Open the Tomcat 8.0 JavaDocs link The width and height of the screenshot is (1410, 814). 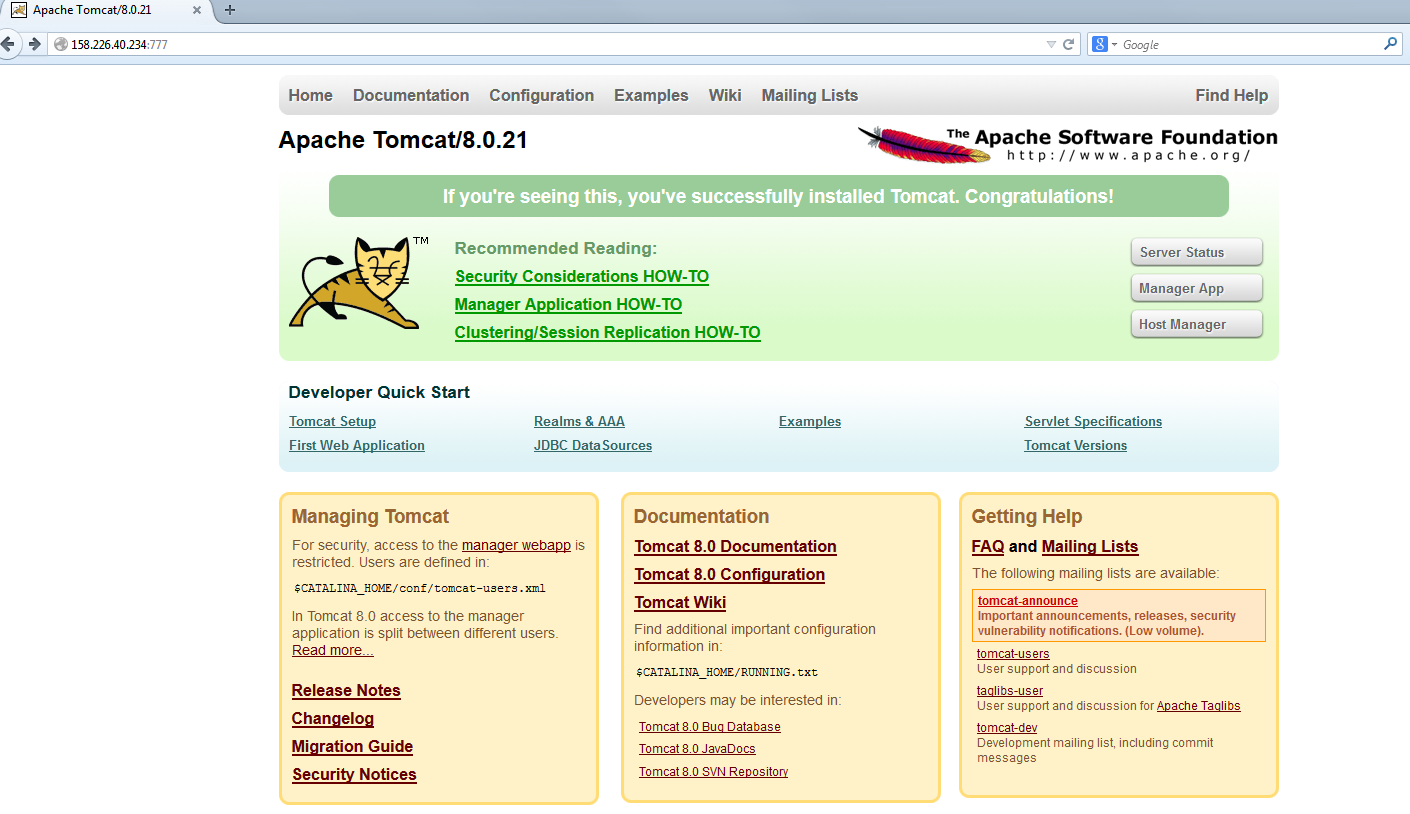[x=697, y=749]
